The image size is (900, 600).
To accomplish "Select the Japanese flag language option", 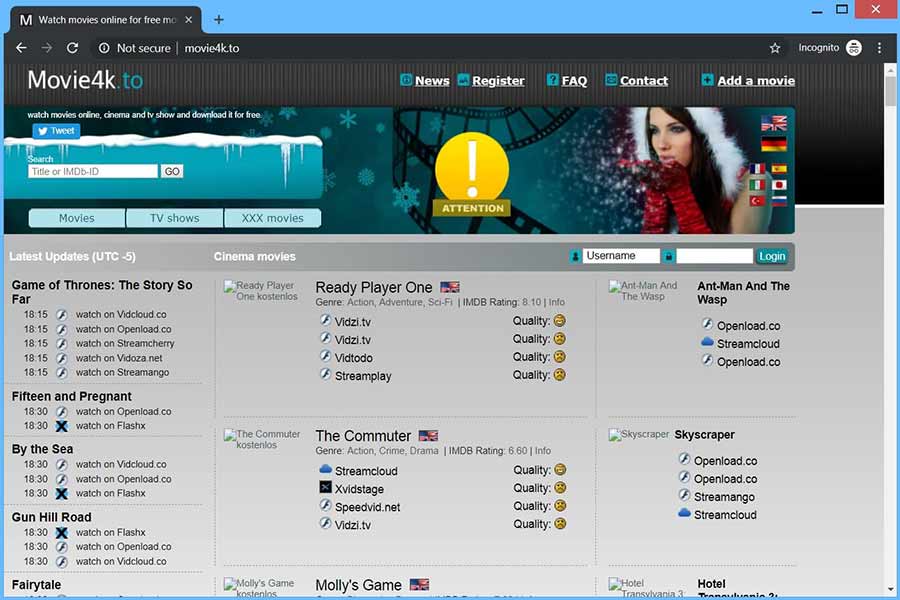I will click(779, 185).
